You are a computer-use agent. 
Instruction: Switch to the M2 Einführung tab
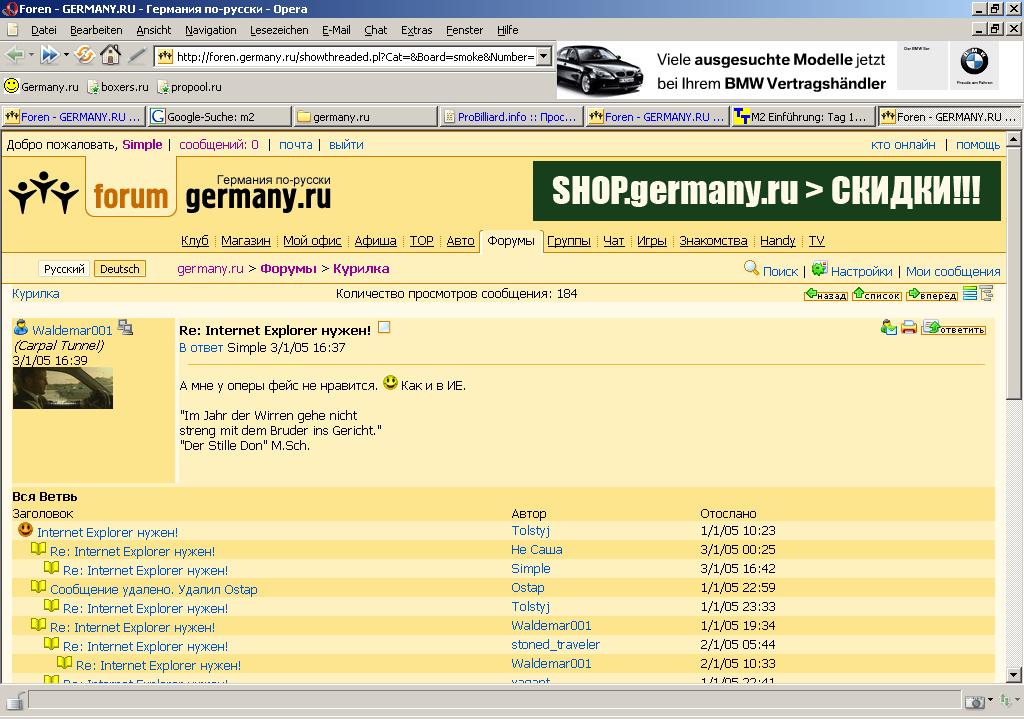point(803,117)
